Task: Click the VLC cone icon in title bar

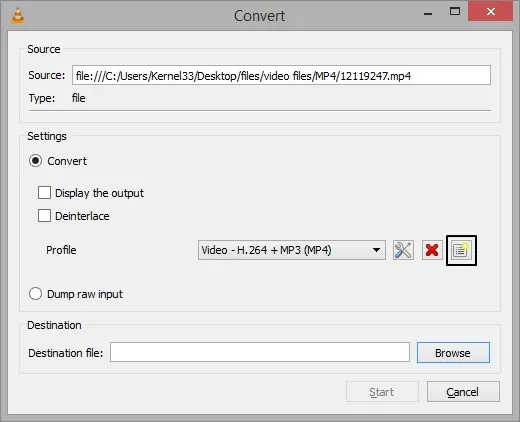Action: point(18,15)
